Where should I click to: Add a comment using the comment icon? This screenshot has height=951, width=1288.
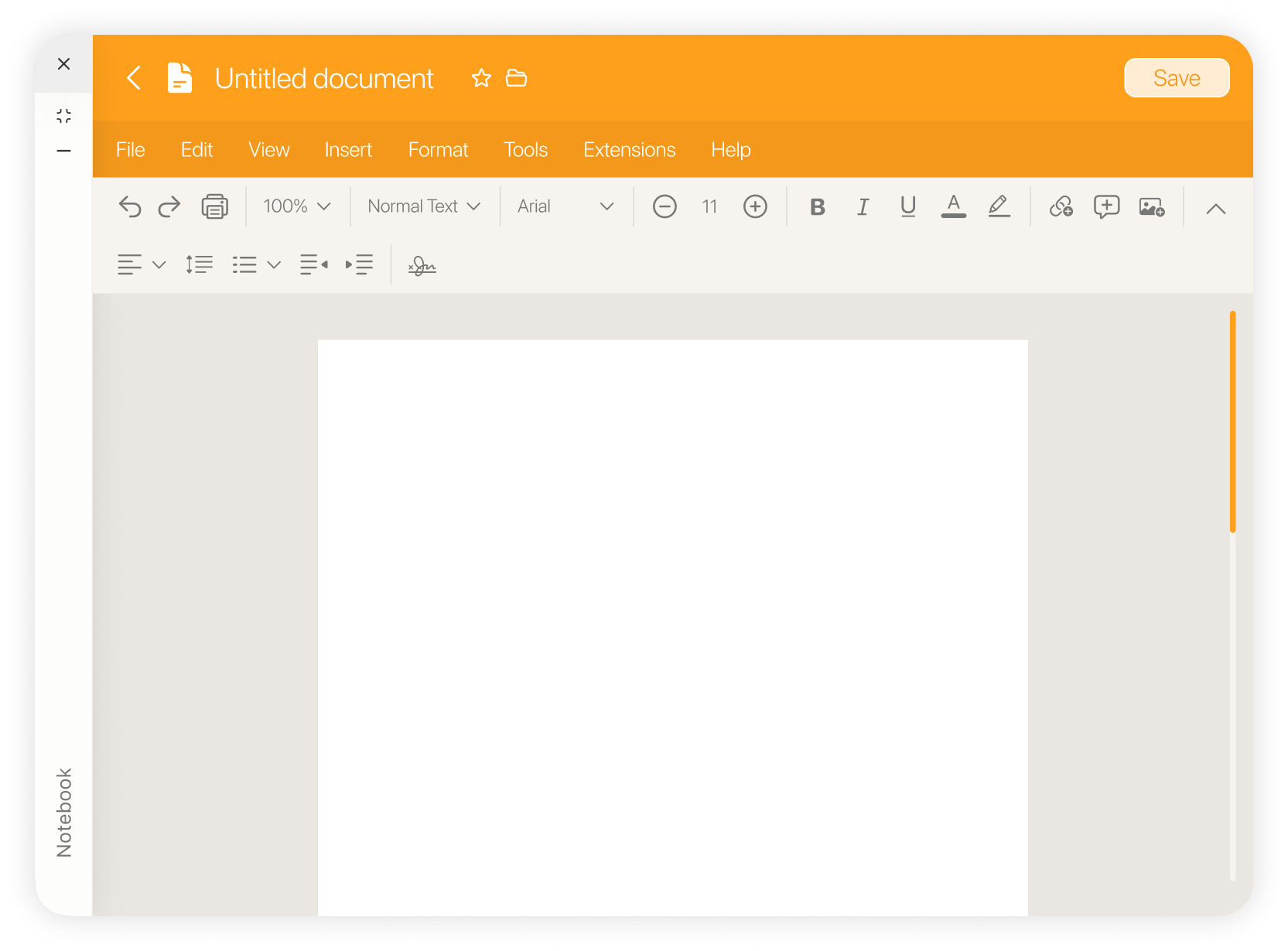(1106, 206)
